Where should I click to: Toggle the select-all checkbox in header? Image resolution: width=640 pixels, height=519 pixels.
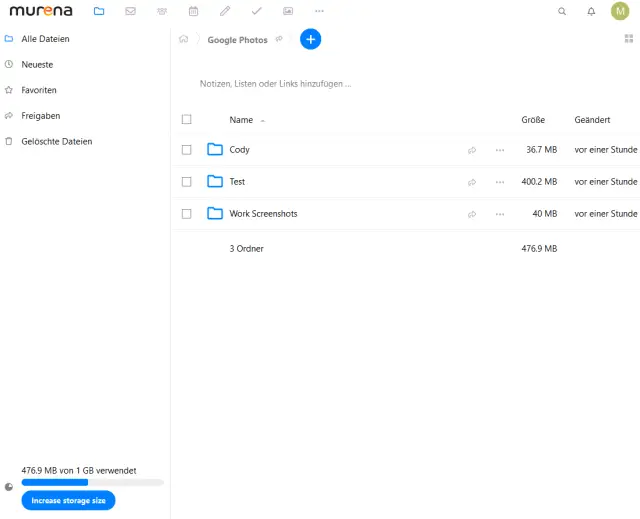pos(186,120)
